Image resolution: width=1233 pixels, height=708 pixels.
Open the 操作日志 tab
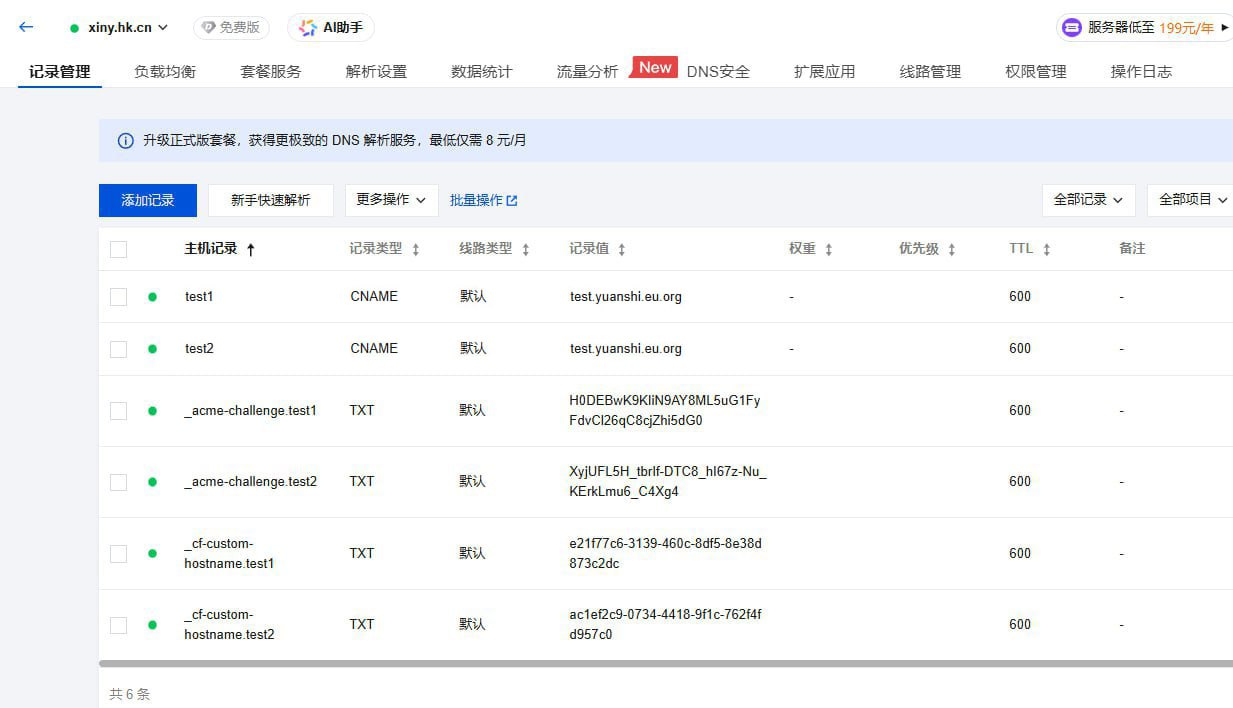[x=1141, y=72]
